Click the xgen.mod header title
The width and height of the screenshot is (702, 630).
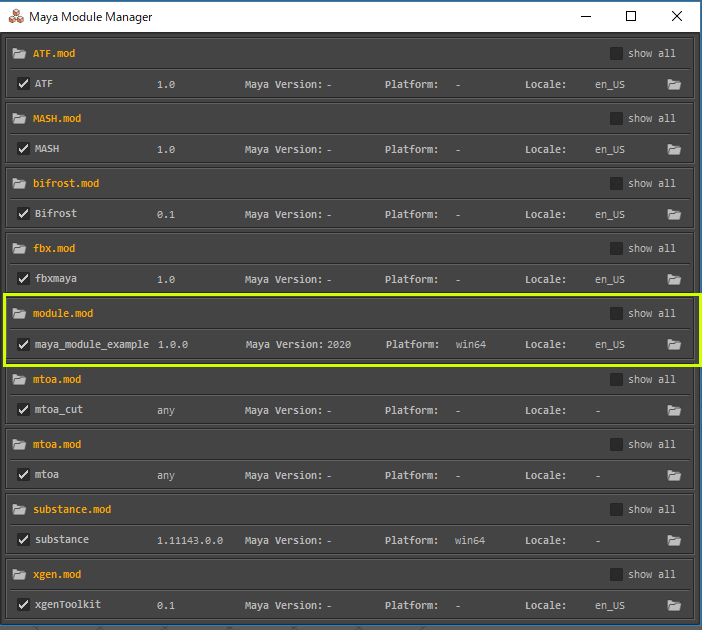coord(57,575)
